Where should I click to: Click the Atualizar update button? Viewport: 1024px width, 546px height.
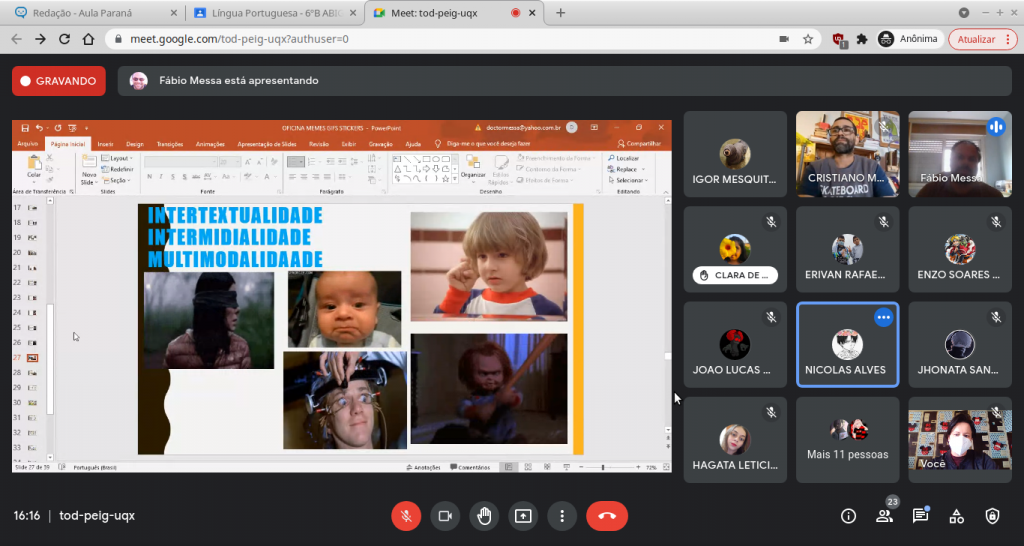(983, 39)
